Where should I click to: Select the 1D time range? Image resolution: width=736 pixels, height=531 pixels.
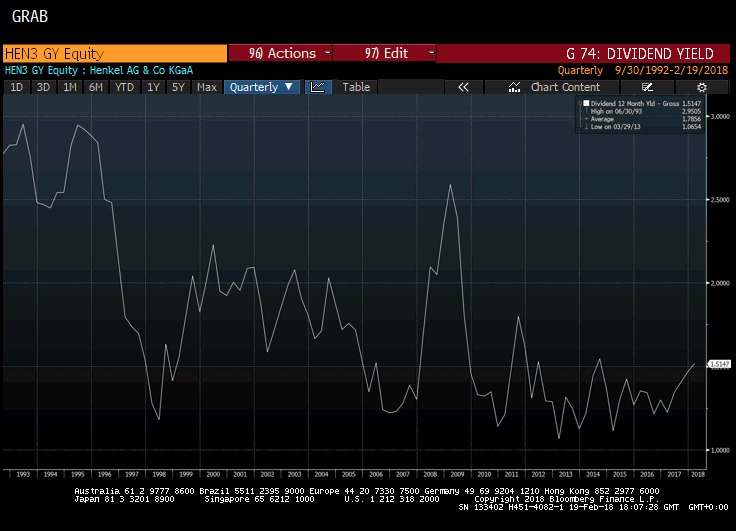(x=16, y=87)
